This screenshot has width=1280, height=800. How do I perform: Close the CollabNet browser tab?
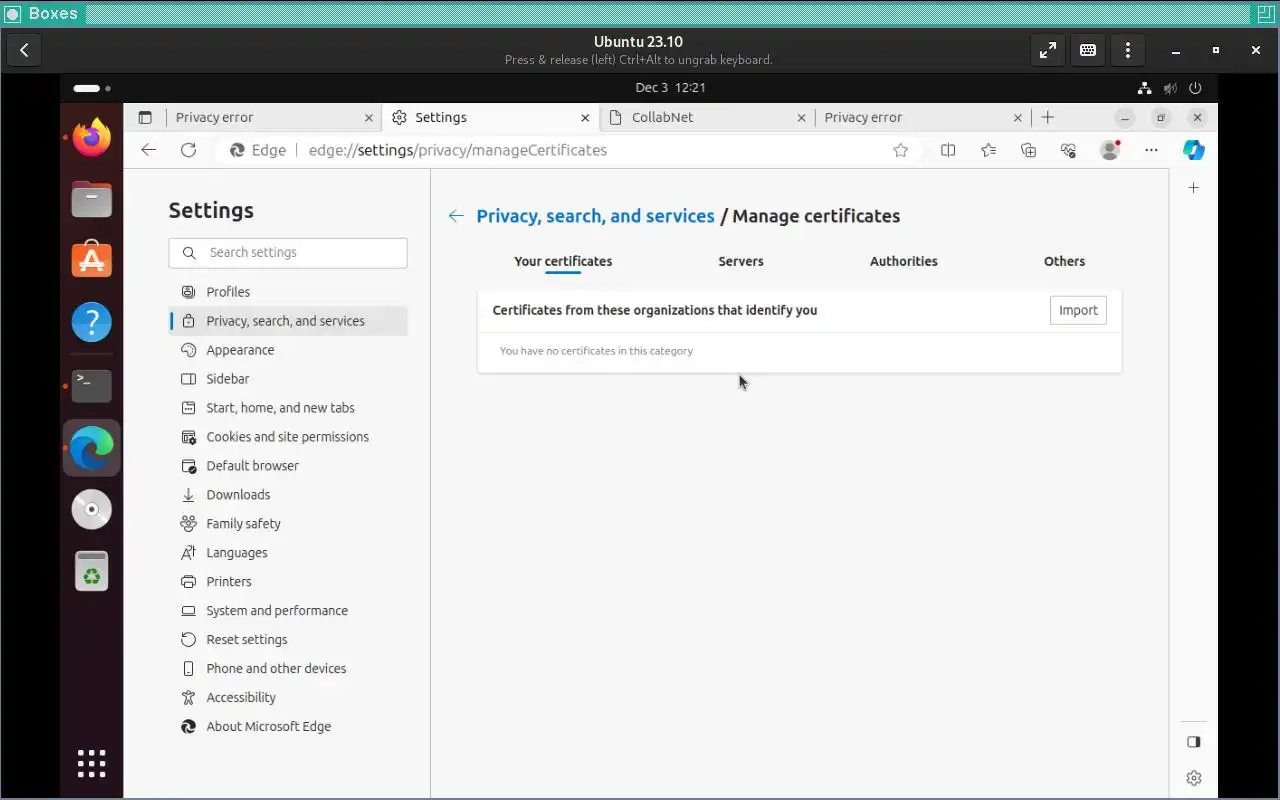pyautogui.click(x=802, y=117)
